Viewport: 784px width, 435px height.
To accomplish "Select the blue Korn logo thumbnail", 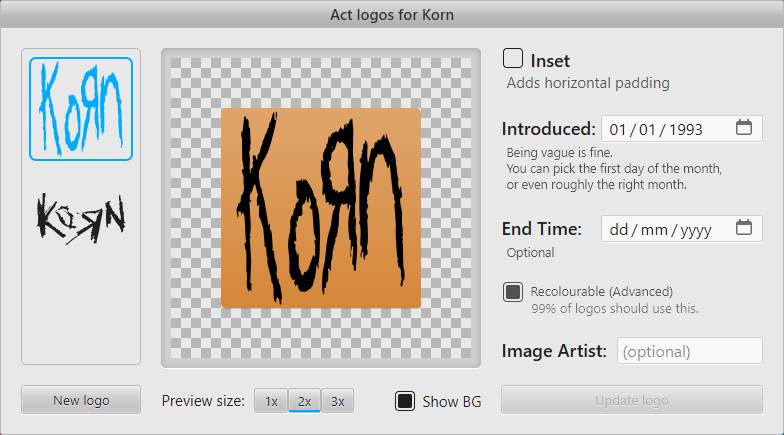I will coord(81,109).
